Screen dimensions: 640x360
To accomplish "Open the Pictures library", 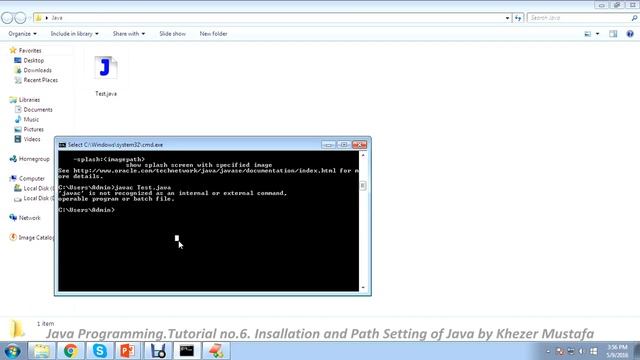I will 29,129.
